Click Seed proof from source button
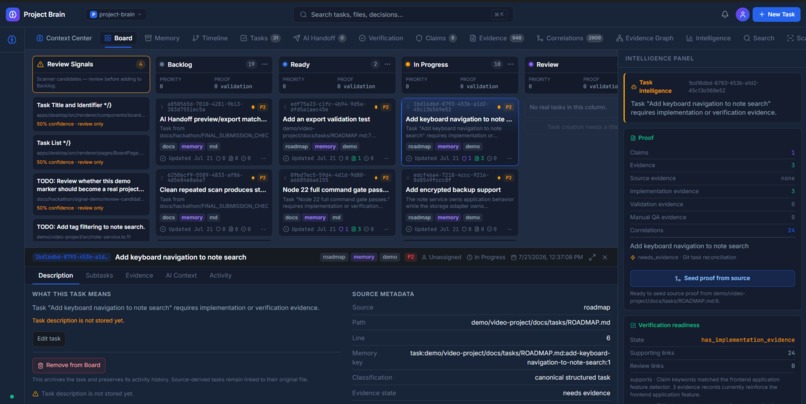806x404 pixels. [x=712, y=278]
